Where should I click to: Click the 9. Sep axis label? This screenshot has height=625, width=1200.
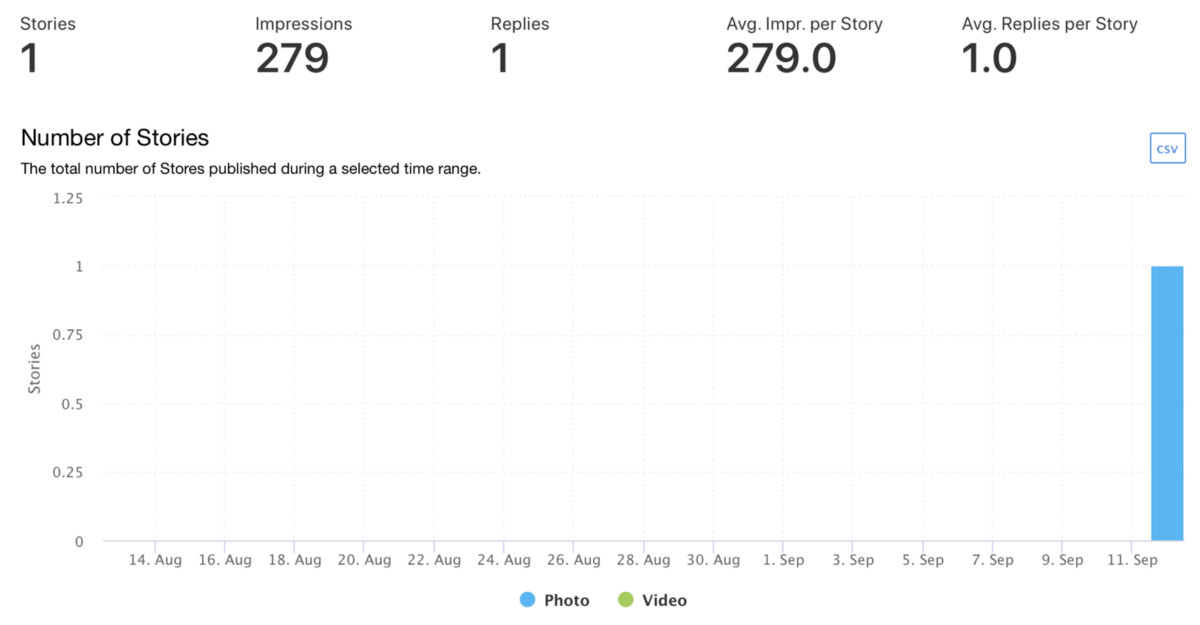click(1063, 560)
